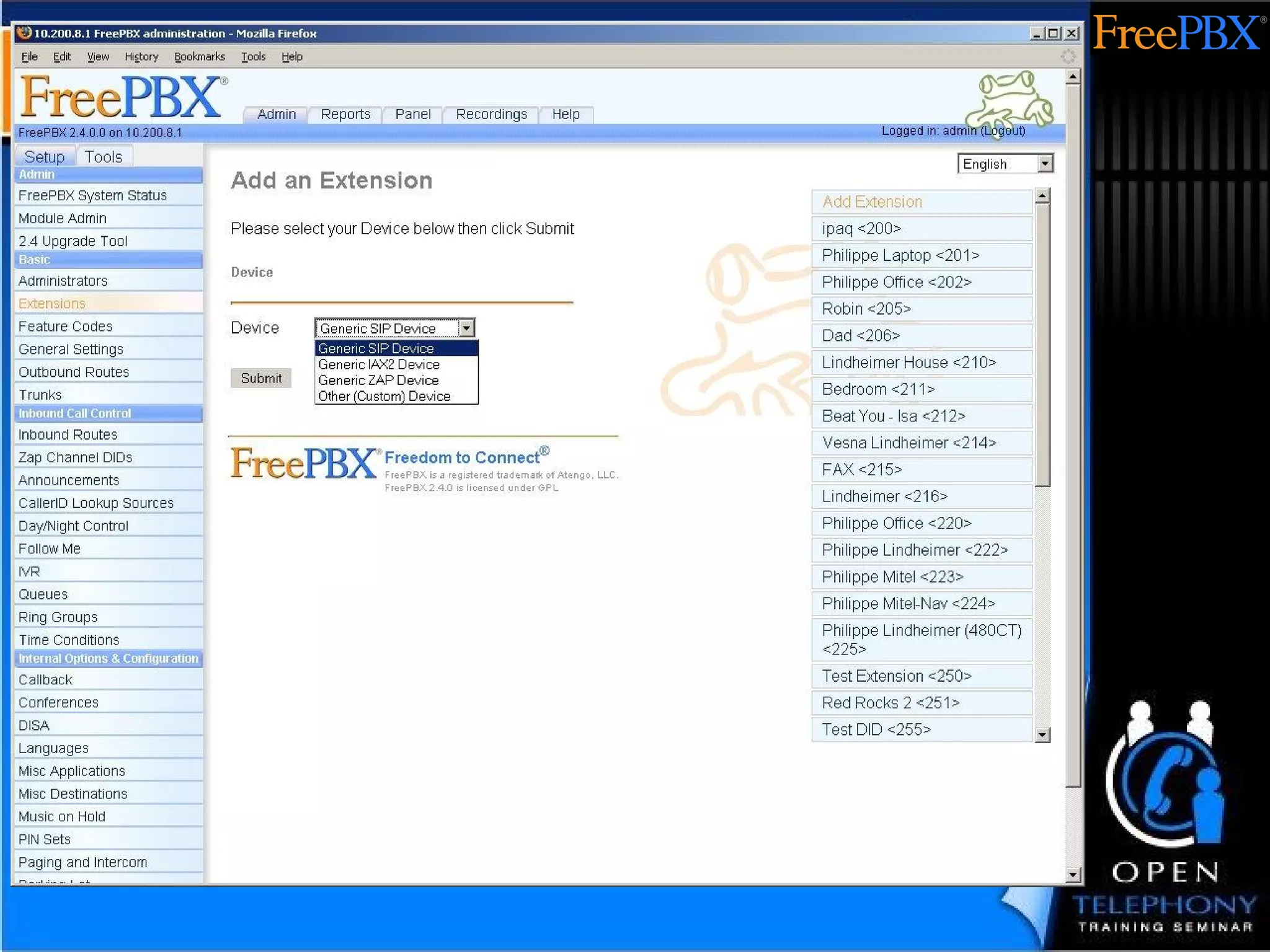Image resolution: width=1270 pixels, height=952 pixels.
Task: Select Generic IAX2 Device option
Action: click(x=378, y=364)
